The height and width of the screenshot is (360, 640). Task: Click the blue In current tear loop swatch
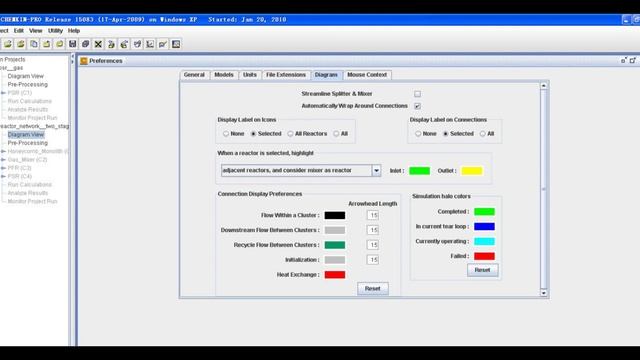(x=484, y=227)
